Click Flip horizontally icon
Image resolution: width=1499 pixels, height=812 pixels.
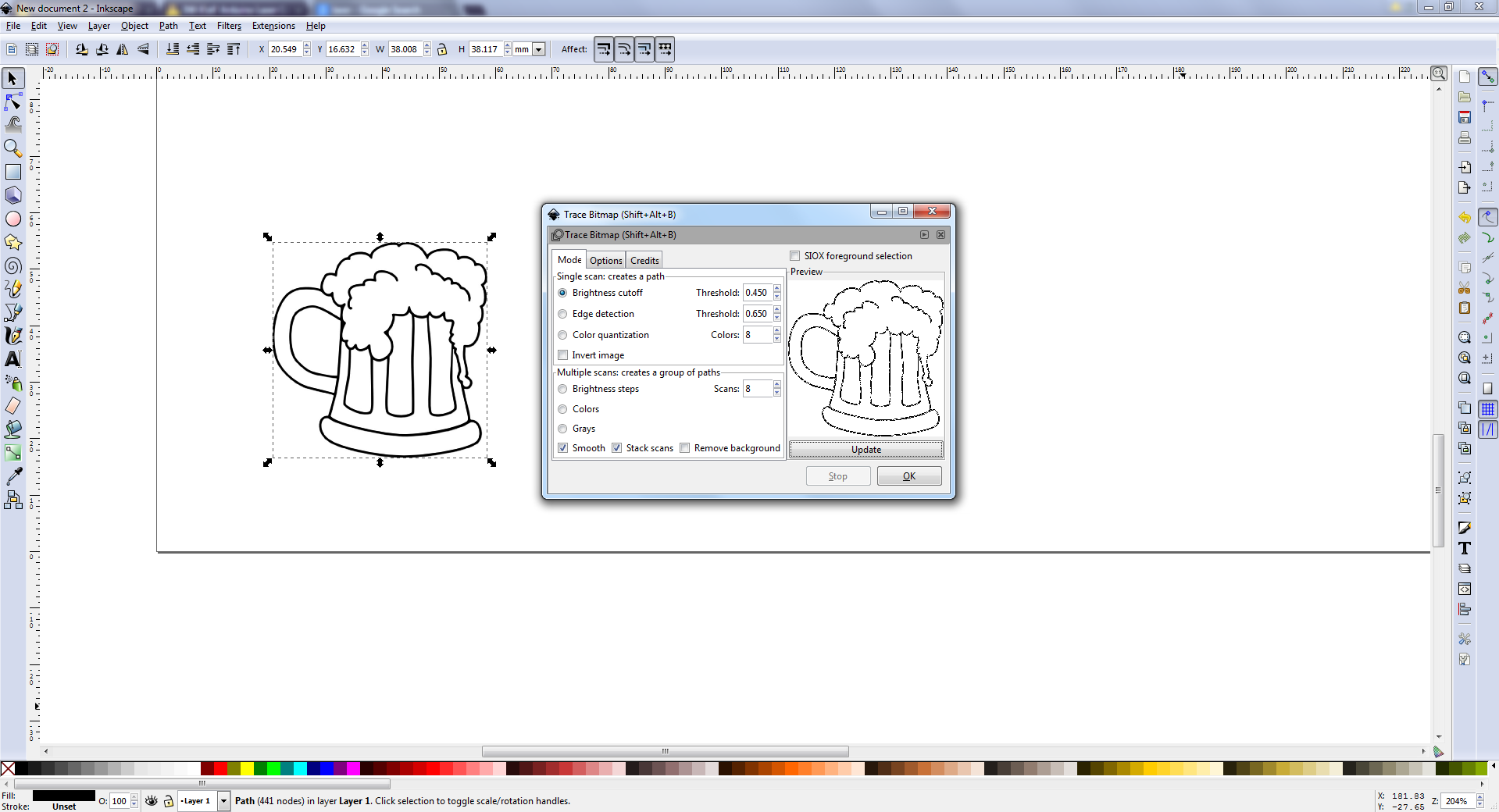point(123,49)
